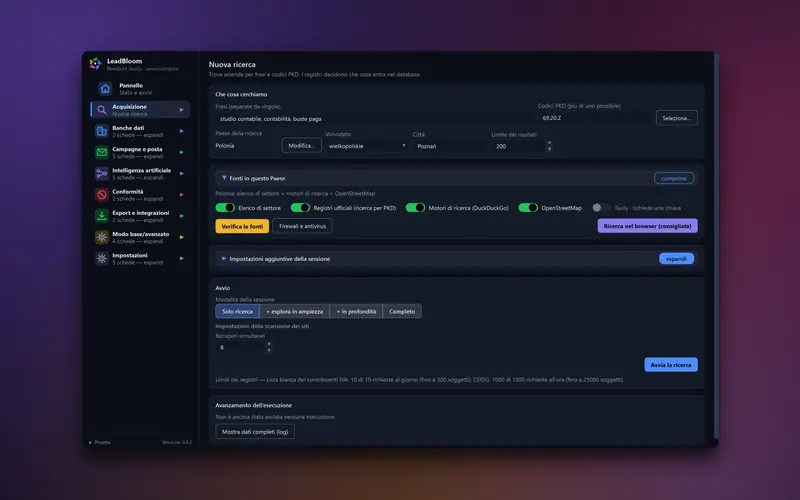Click the Modo base/avanzato icon
The width and height of the screenshot is (800, 500).
pyautogui.click(x=102, y=237)
